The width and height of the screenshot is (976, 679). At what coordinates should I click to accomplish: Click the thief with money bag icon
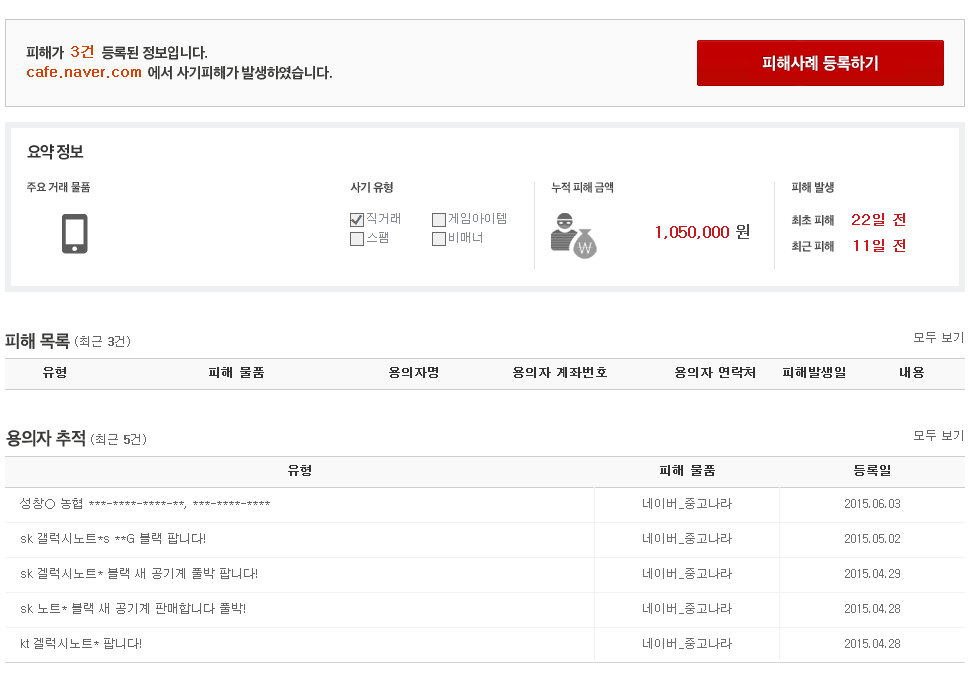point(573,235)
